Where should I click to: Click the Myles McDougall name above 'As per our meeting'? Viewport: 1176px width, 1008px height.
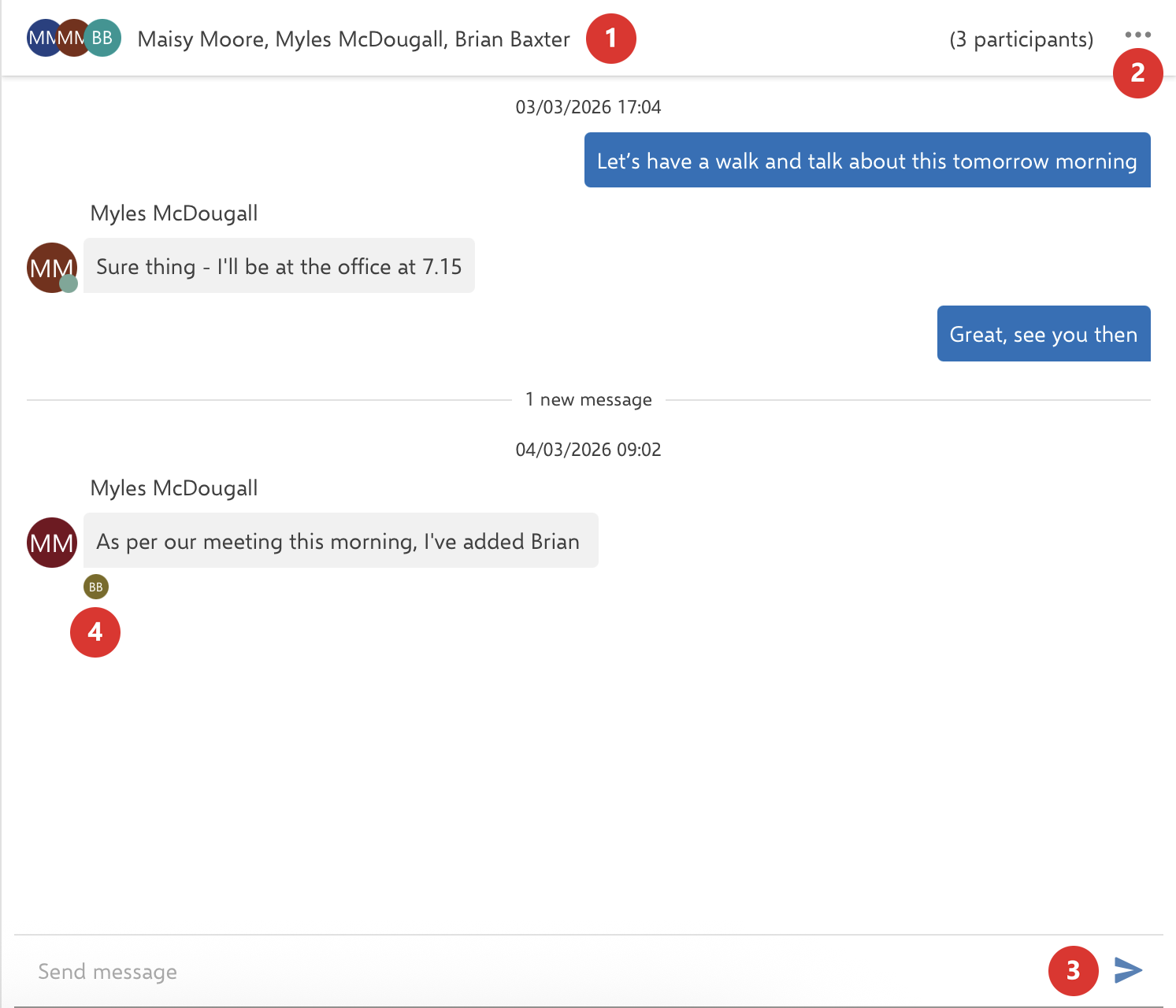174,488
